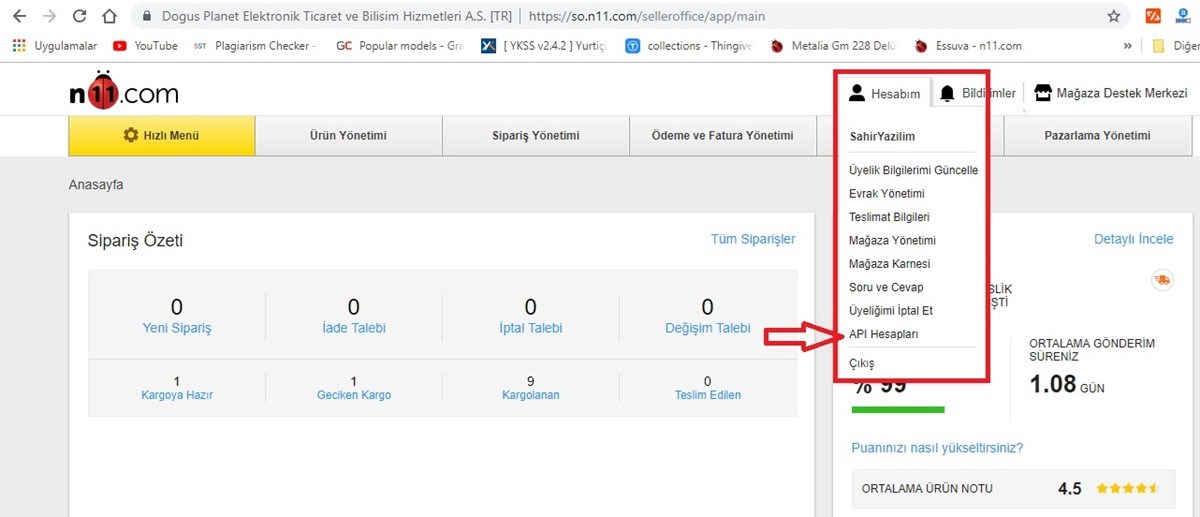The image size is (1200, 517).
Task: Click the orange cargo truck icon
Action: click(x=1162, y=280)
